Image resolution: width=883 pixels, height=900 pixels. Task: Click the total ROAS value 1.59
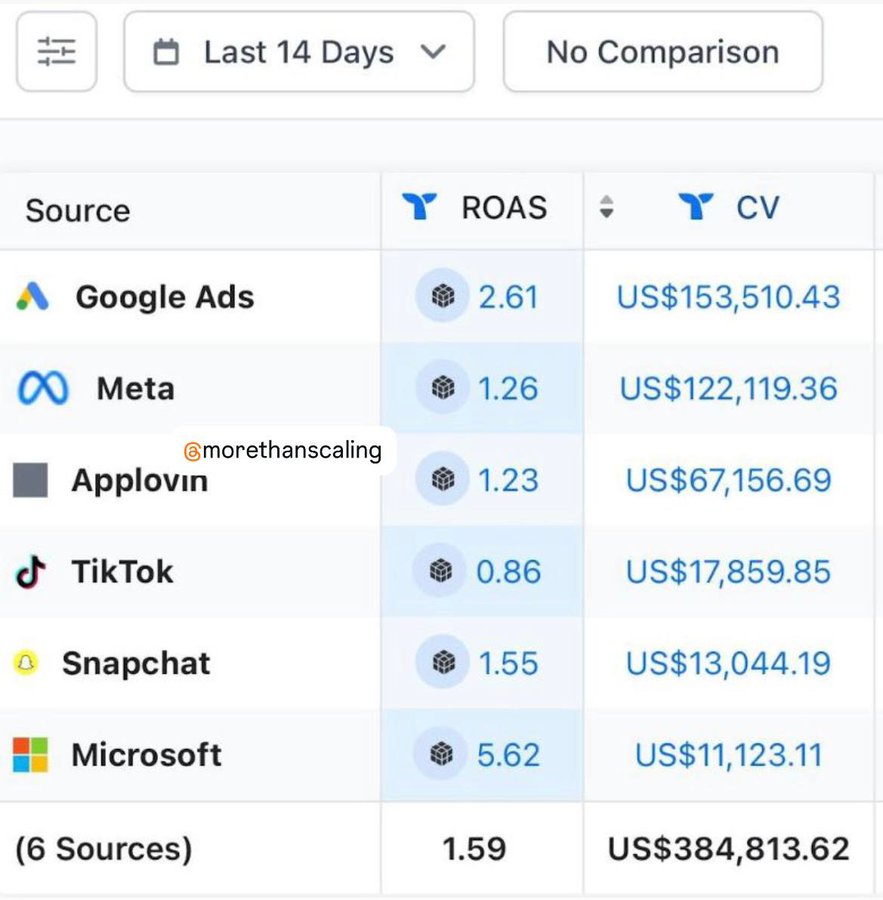coord(474,849)
